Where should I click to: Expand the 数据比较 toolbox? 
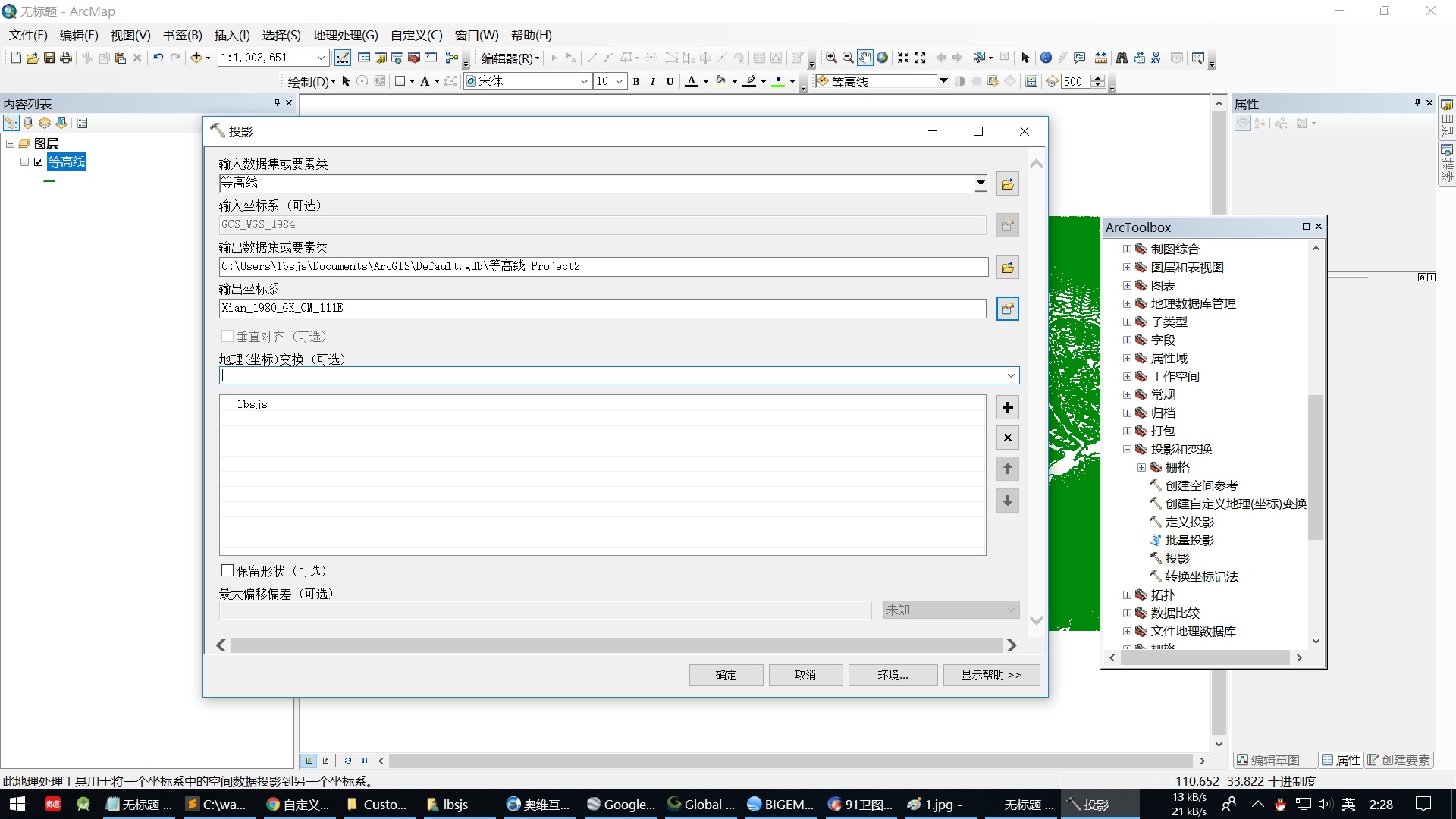(1127, 613)
